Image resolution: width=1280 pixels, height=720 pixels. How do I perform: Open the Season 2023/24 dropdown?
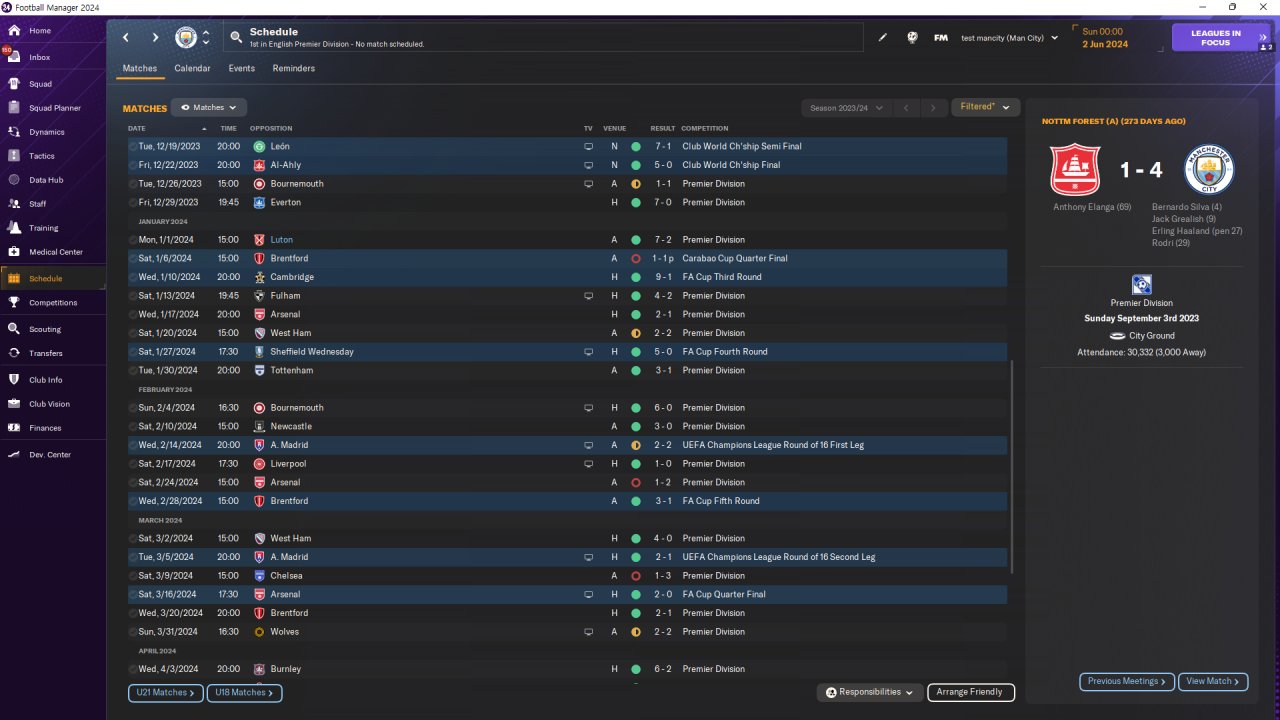[845, 107]
